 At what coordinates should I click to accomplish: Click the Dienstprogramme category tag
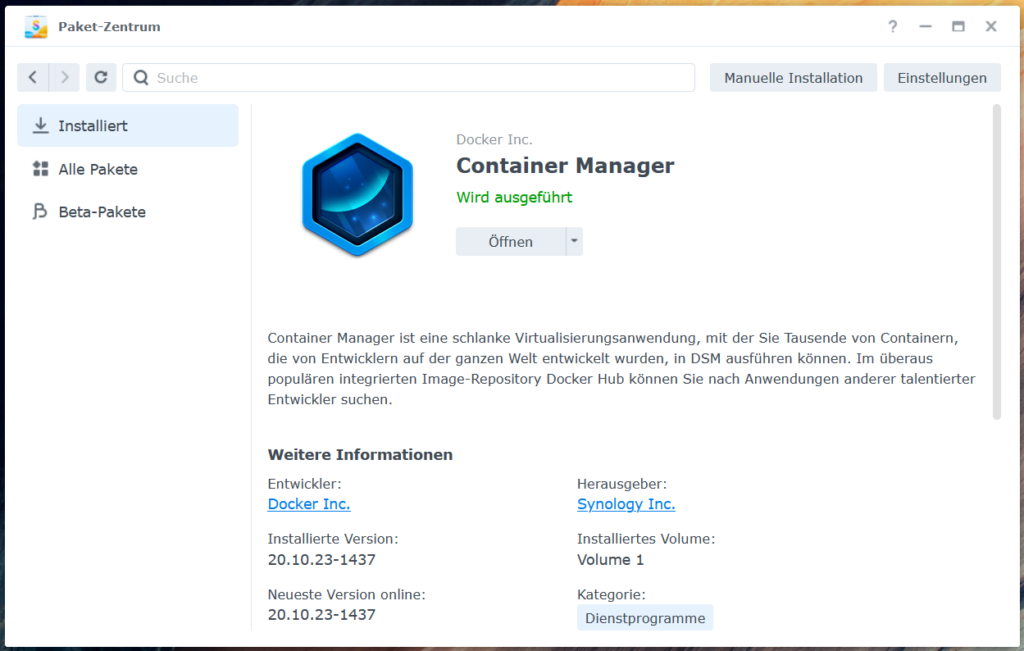[645, 618]
